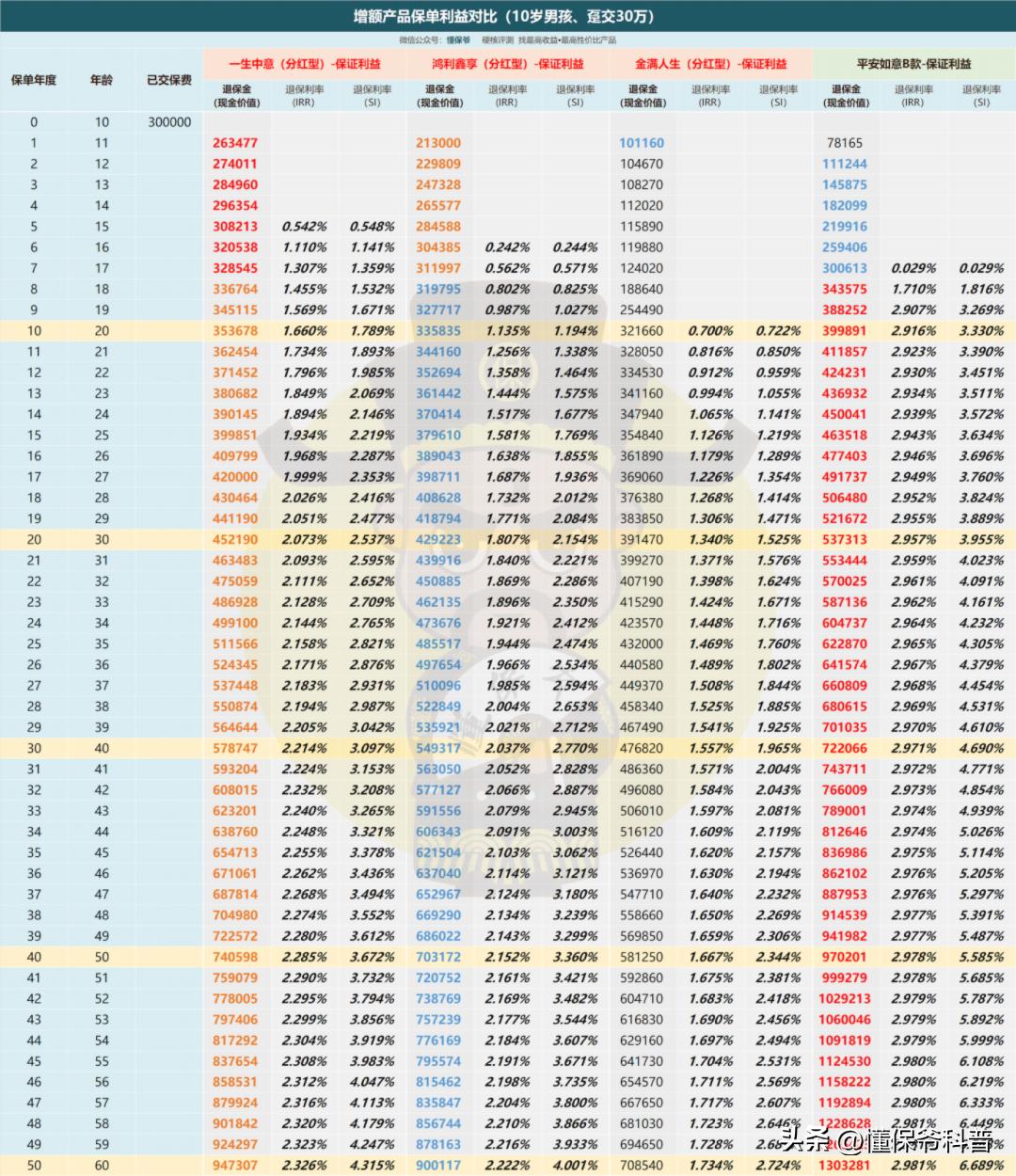Click the rate 0.548%
Image resolution: width=1016 pixels, height=1176 pixels.
[373, 227]
